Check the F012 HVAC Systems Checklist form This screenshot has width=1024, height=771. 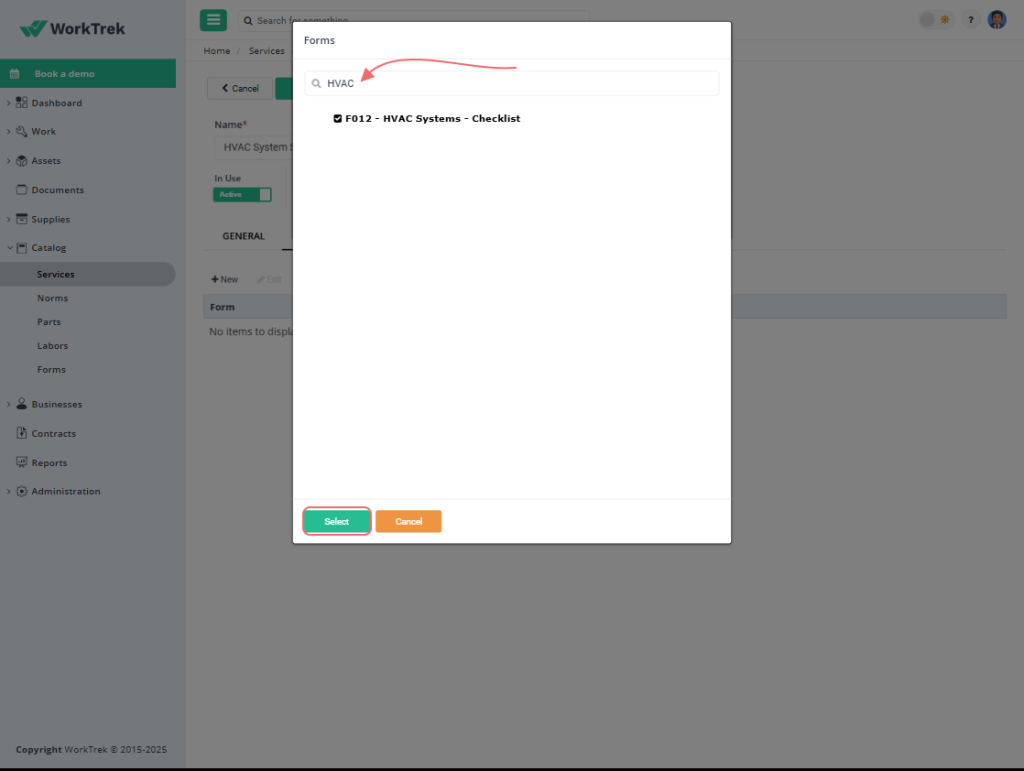tap(338, 118)
